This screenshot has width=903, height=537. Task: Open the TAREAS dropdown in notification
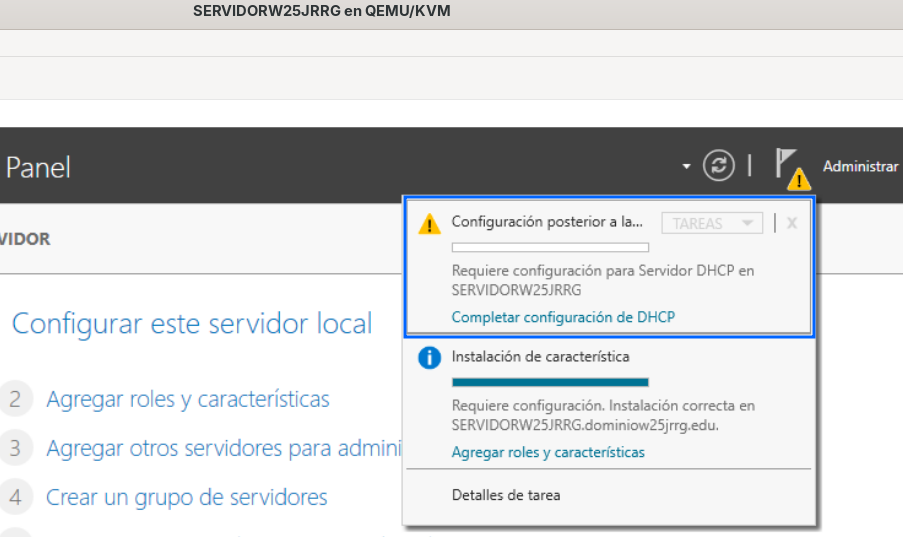pos(712,223)
